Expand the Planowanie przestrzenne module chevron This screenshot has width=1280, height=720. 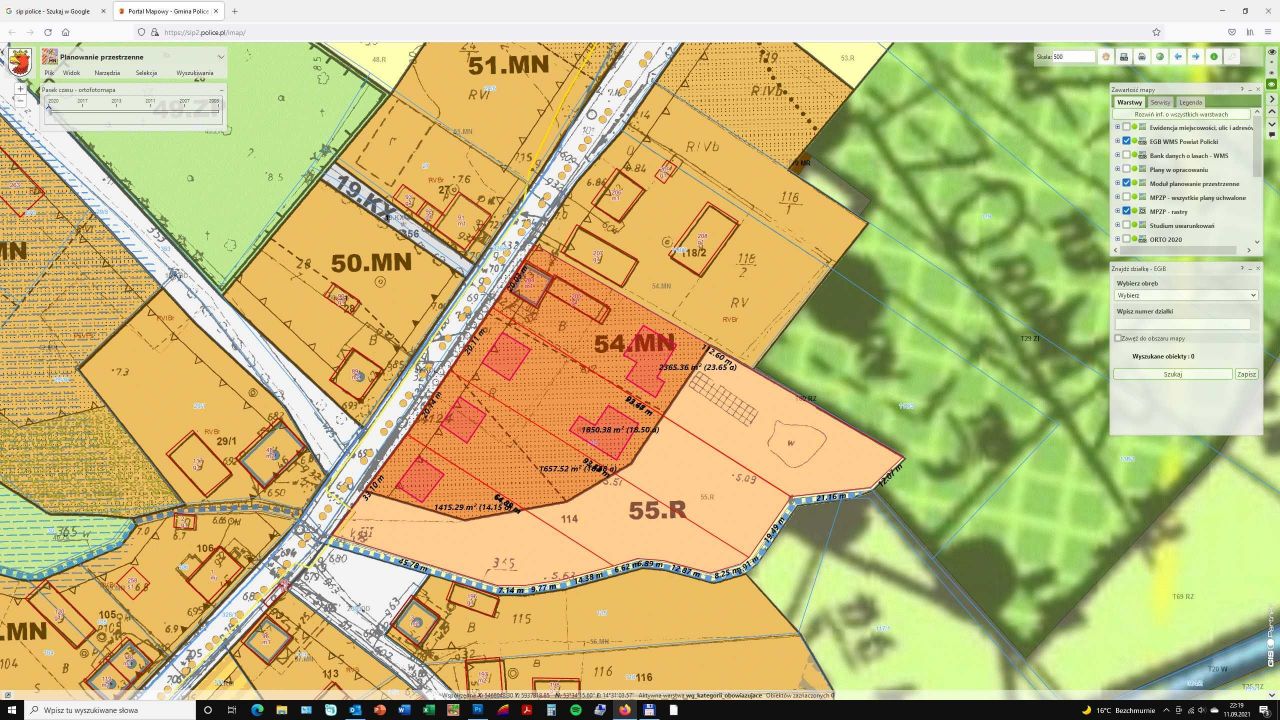click(221, 57)
